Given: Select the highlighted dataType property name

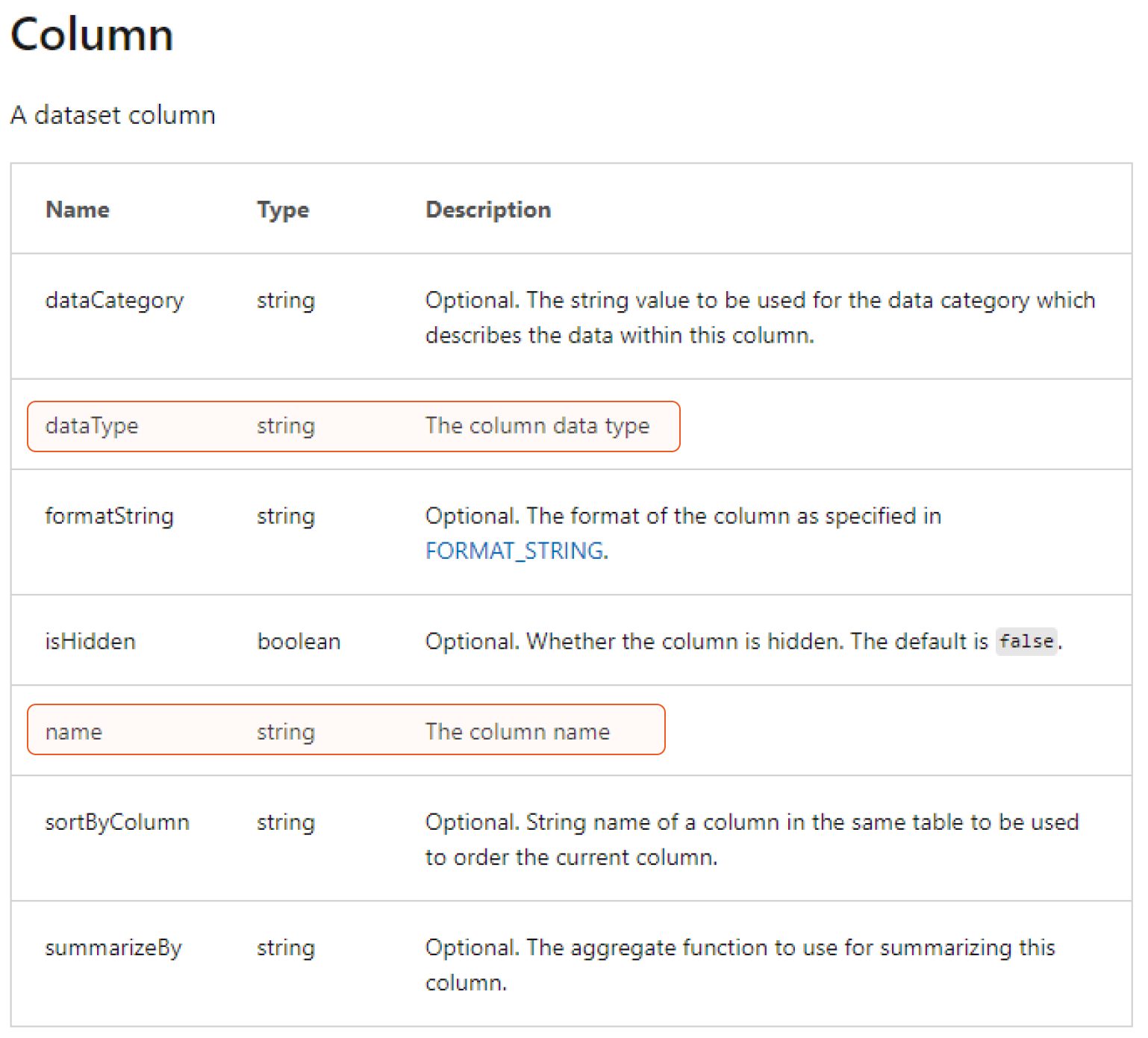Looking at the screenshot, I should pos(92,425).
